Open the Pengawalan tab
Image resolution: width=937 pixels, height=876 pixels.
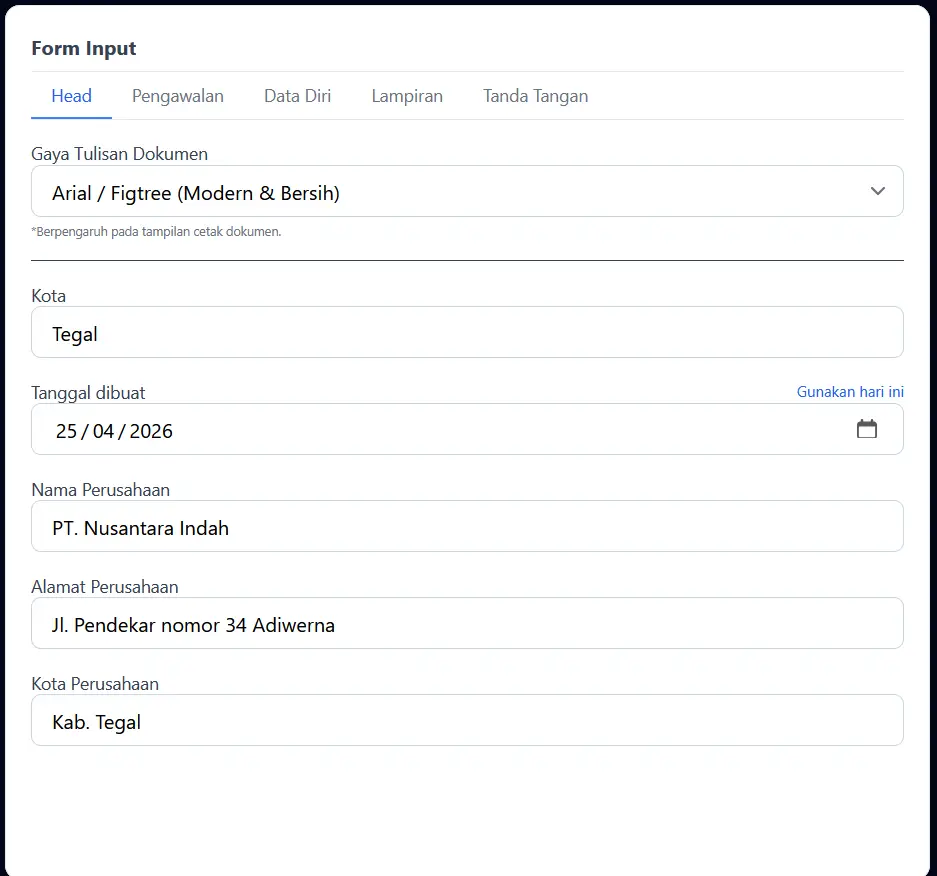coord(178,96)
